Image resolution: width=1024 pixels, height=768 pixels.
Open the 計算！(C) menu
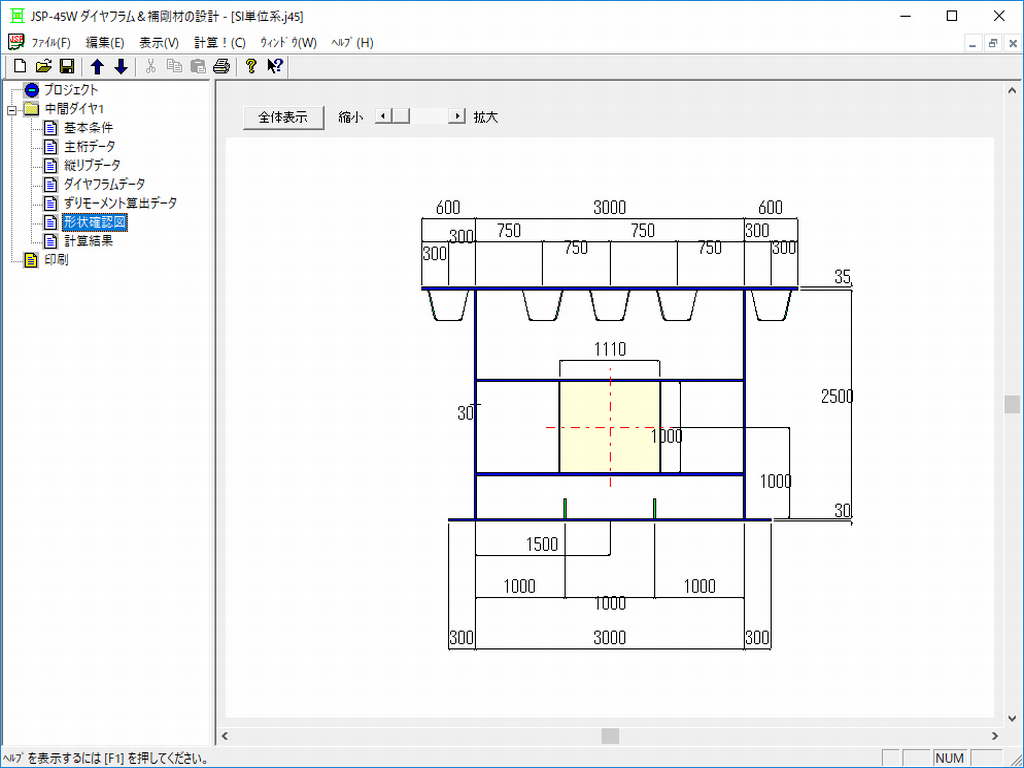pos(220,43)
